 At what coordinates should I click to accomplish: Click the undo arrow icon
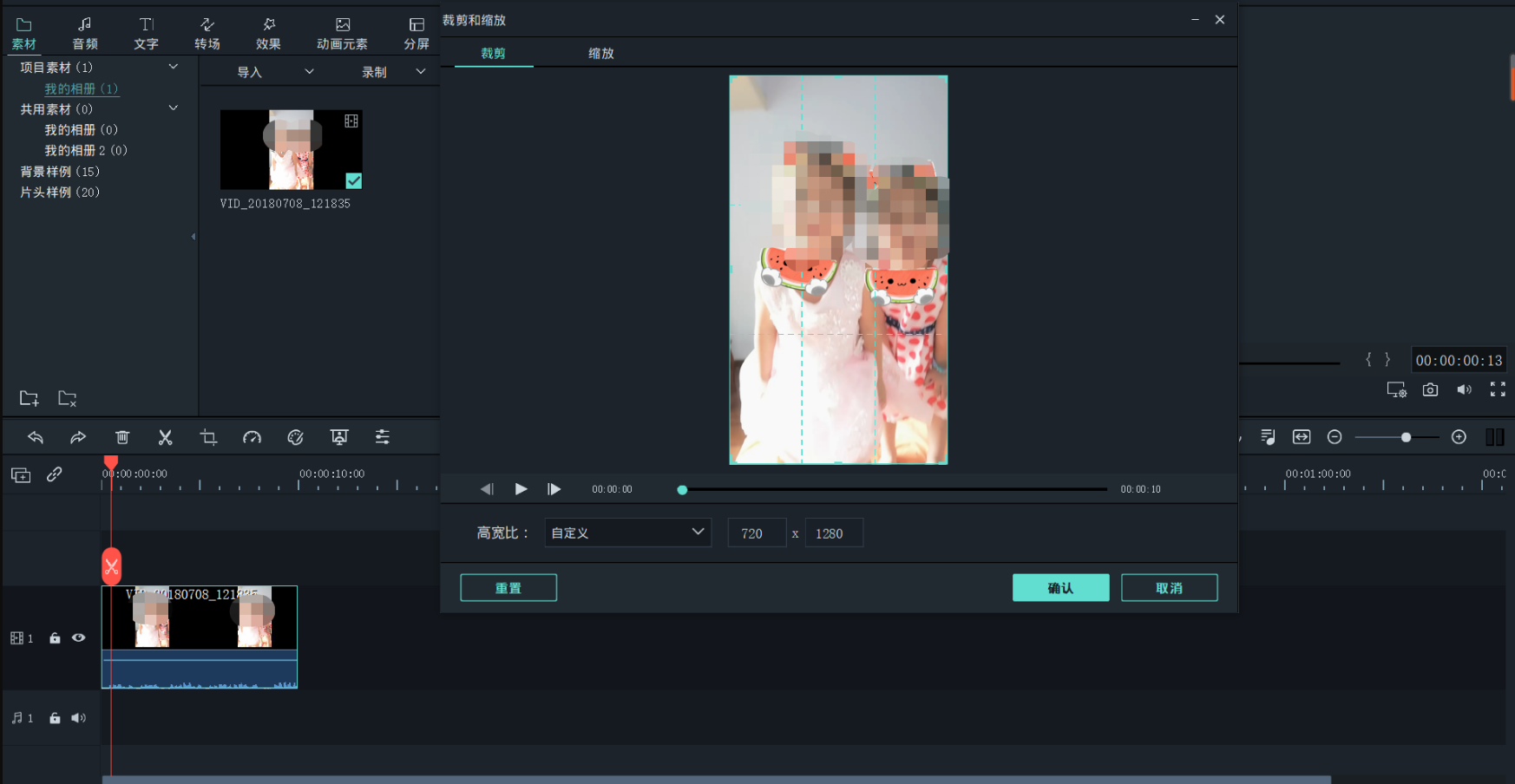pos(36,437)
